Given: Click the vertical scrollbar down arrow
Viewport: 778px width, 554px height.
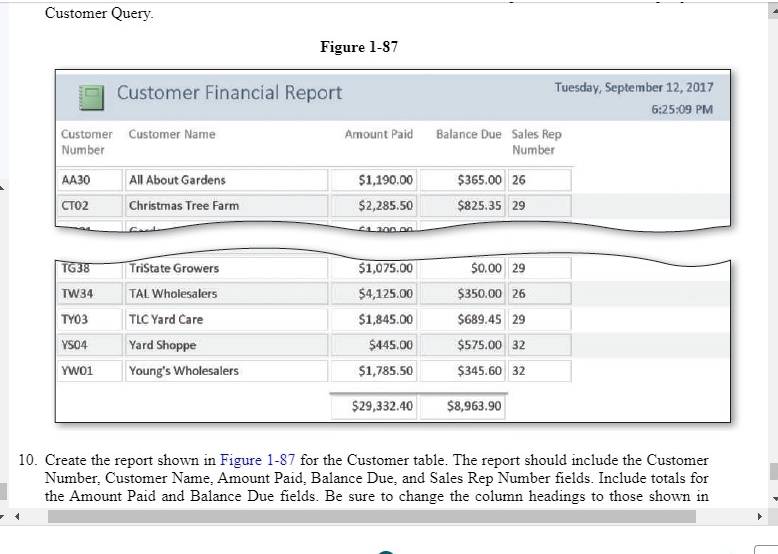Looking at the screenshot, I should pyautogui.click(x=774, y=499).
